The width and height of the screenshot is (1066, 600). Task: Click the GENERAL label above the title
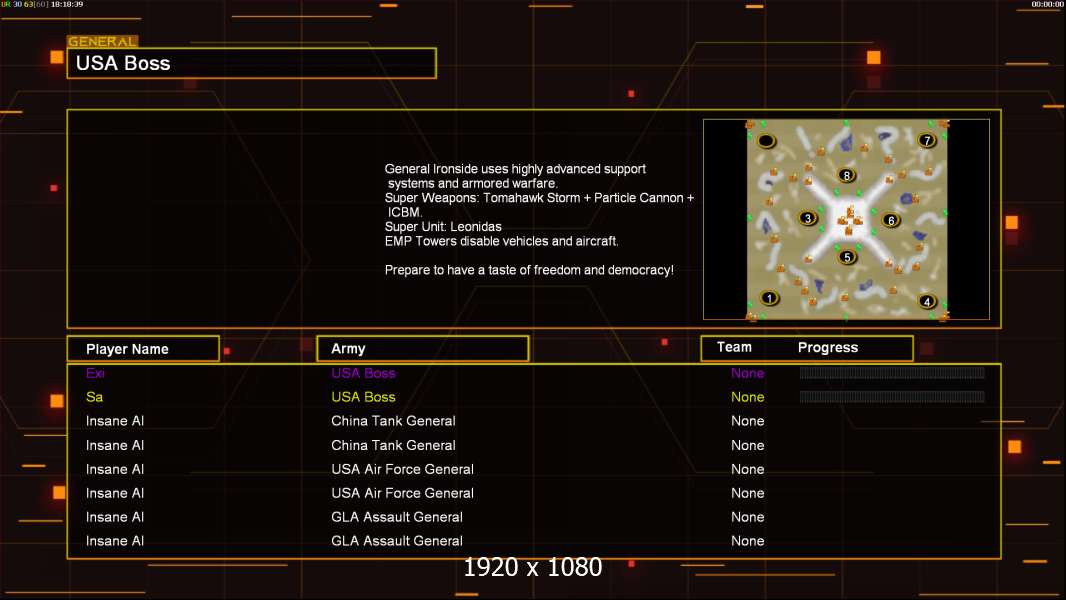pyautogui.click(x=102, y=41)
